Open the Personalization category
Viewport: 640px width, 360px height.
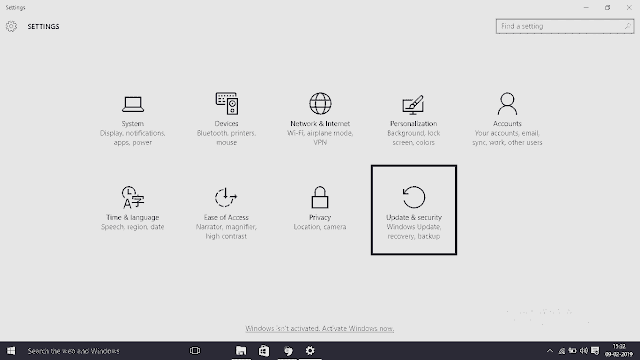click(x=413, y=120)
